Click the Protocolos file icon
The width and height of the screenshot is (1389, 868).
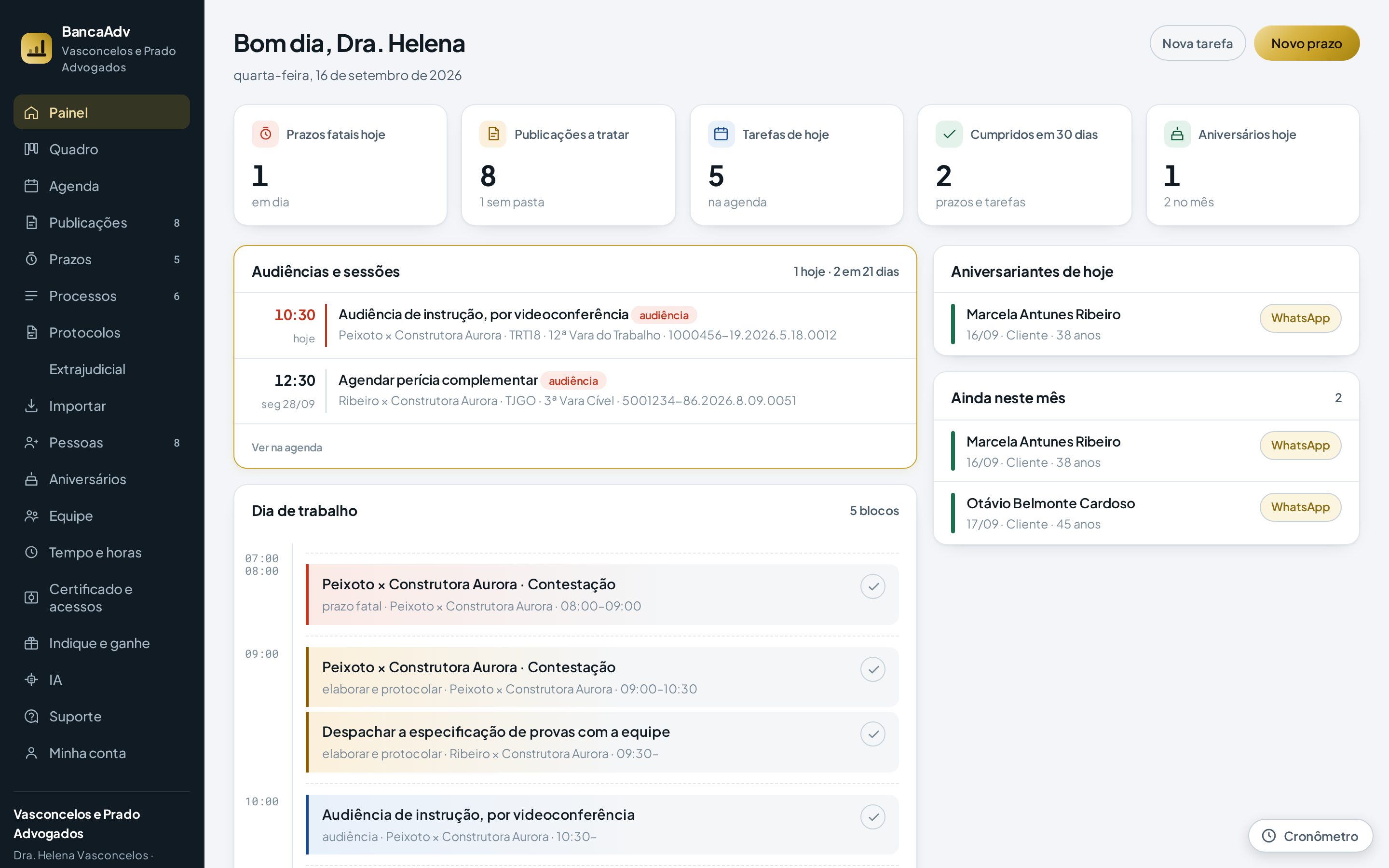31,333
